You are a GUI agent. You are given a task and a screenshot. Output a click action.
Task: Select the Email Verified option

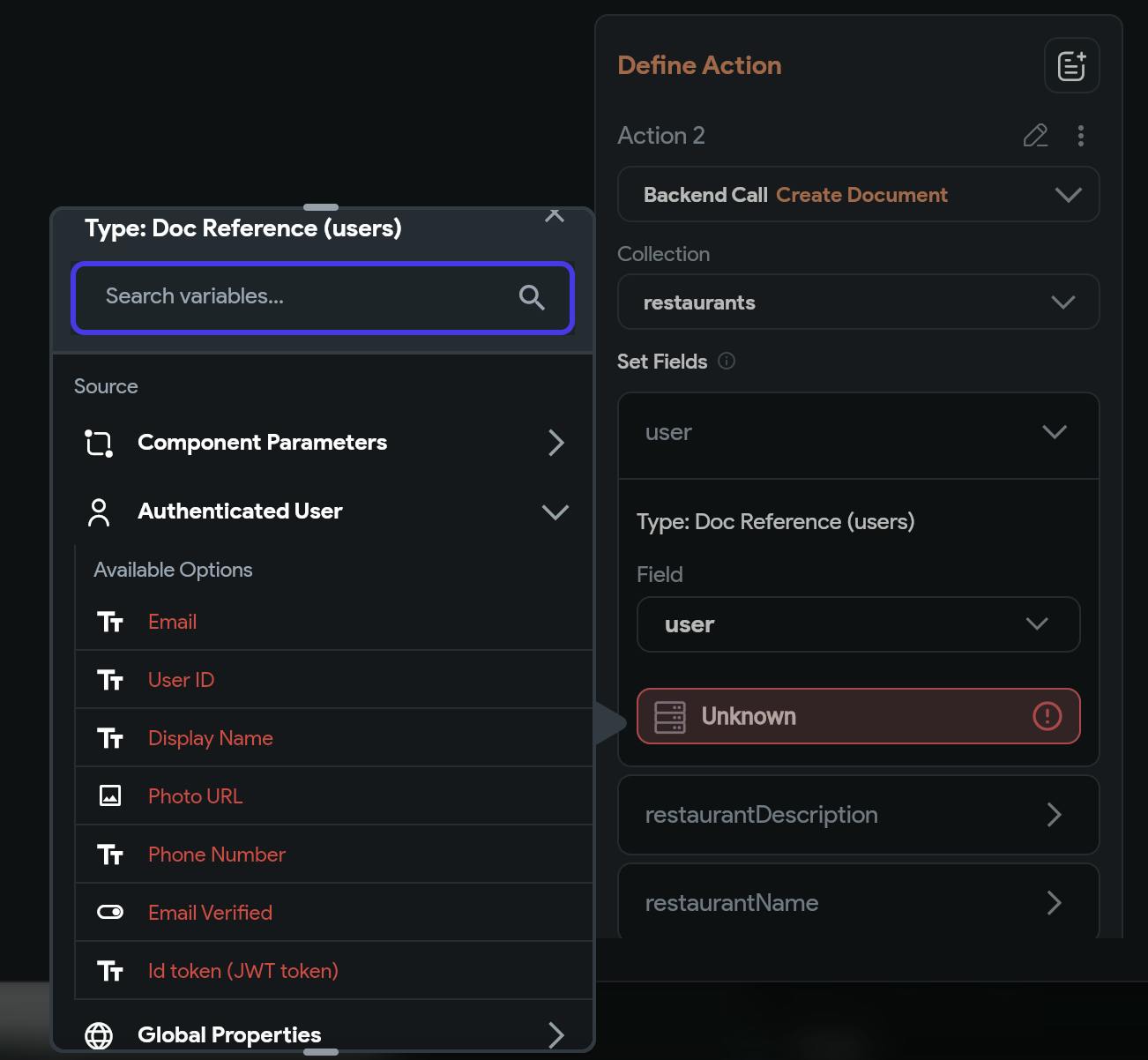334,913
